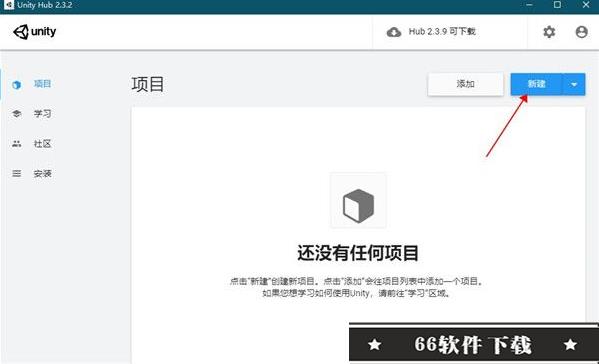Click the blue 新建 button
Viewport: 599px width, 364px height.
pyautogui.click(x=536, y=84)
